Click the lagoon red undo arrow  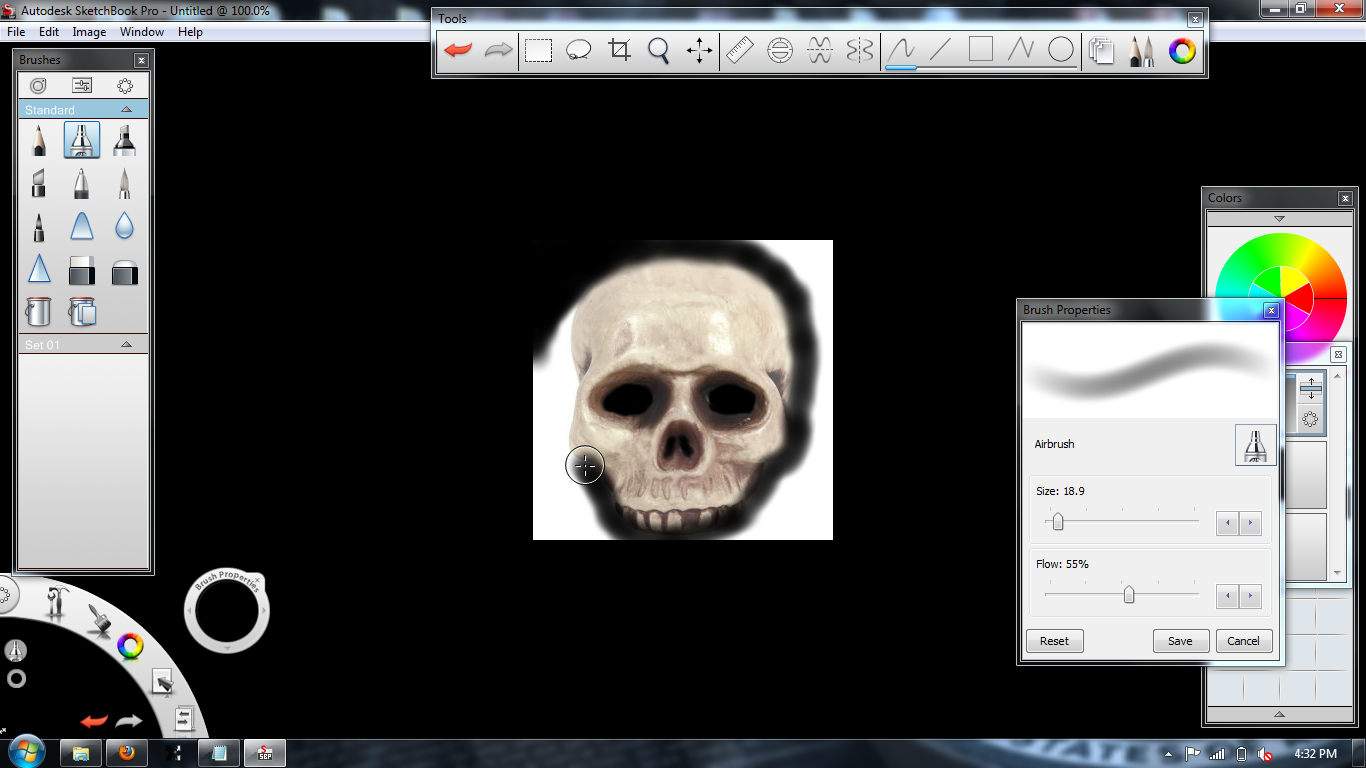pyautogui.click(x=94, y=721)
